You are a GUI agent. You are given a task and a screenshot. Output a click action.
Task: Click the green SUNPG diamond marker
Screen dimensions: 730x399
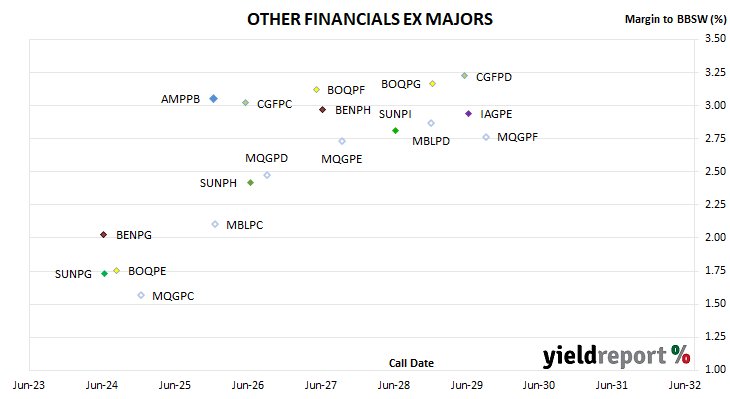(105, 274)
